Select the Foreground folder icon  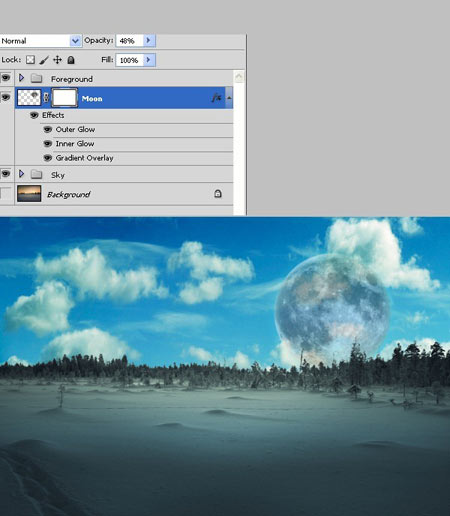[36, 79]
